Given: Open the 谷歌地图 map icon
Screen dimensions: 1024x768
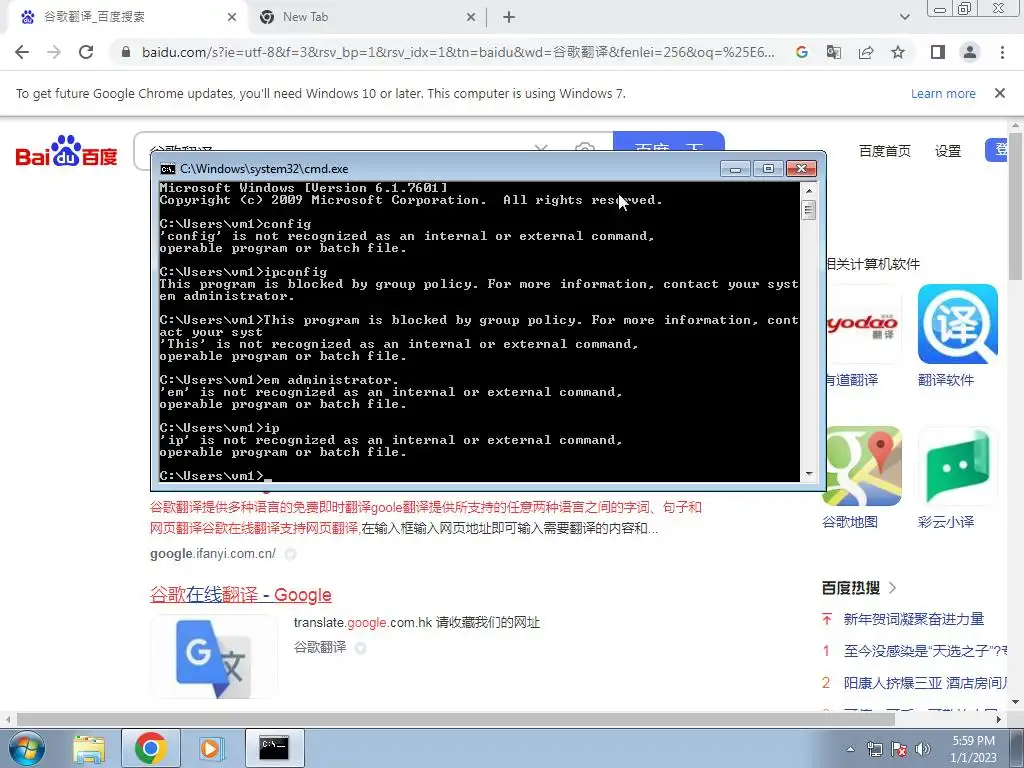Looking at the screenshot, I should coord(862,466).
